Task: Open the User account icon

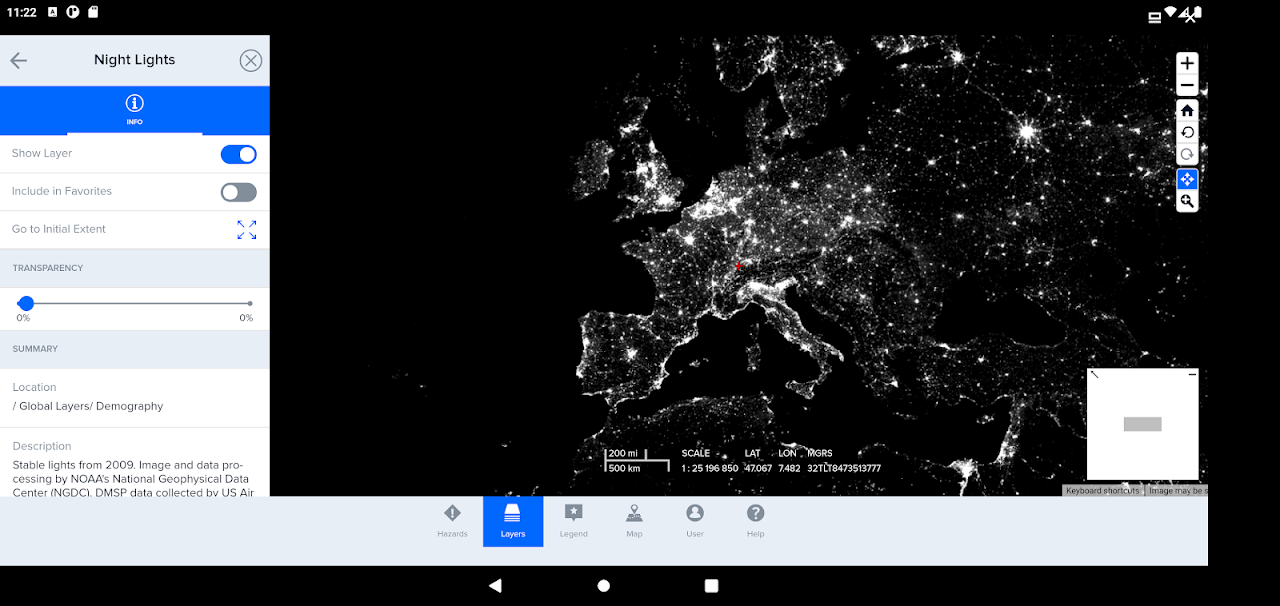Action: (694, 521)
